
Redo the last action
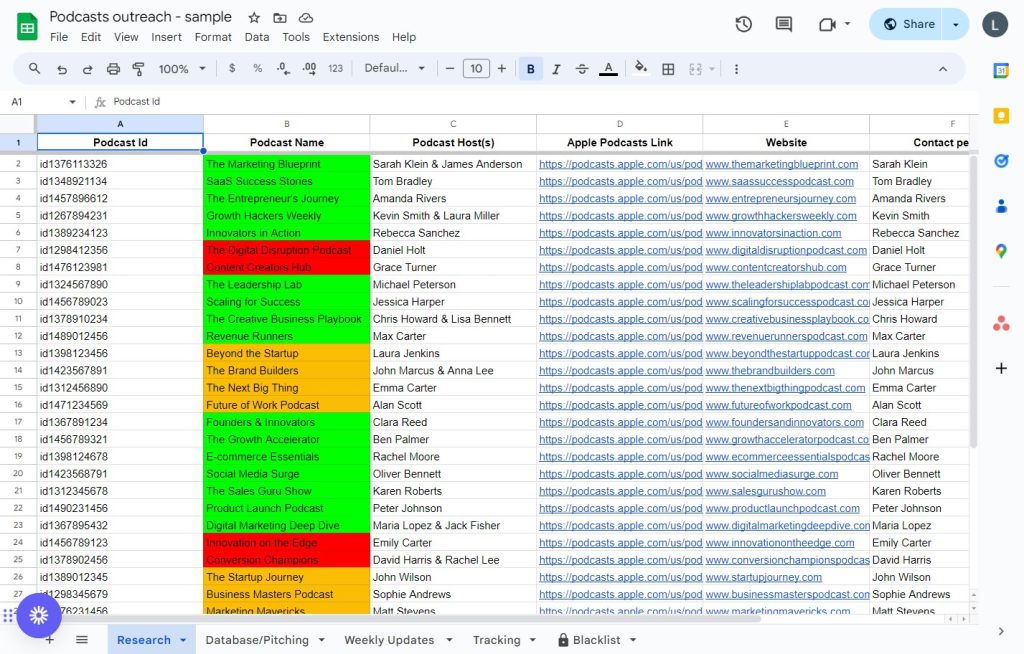pyautogui.click(x=87, y=69)
